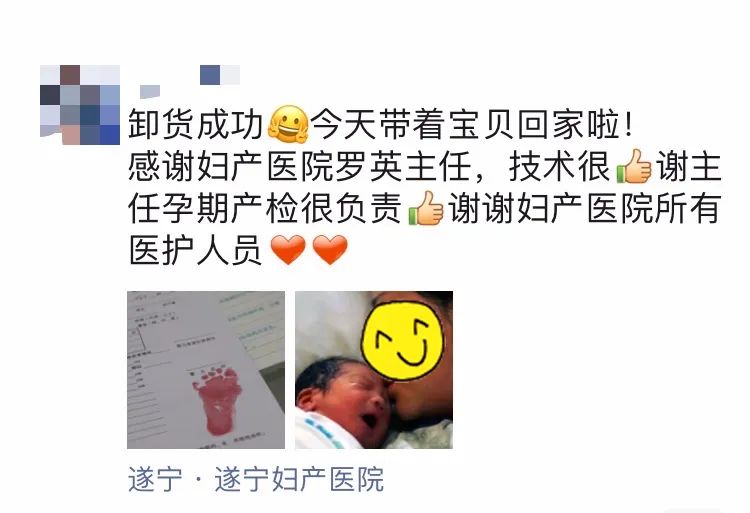
Task: Click the 任孕期产检很负责 text
Action: click(x=265, y=208)
